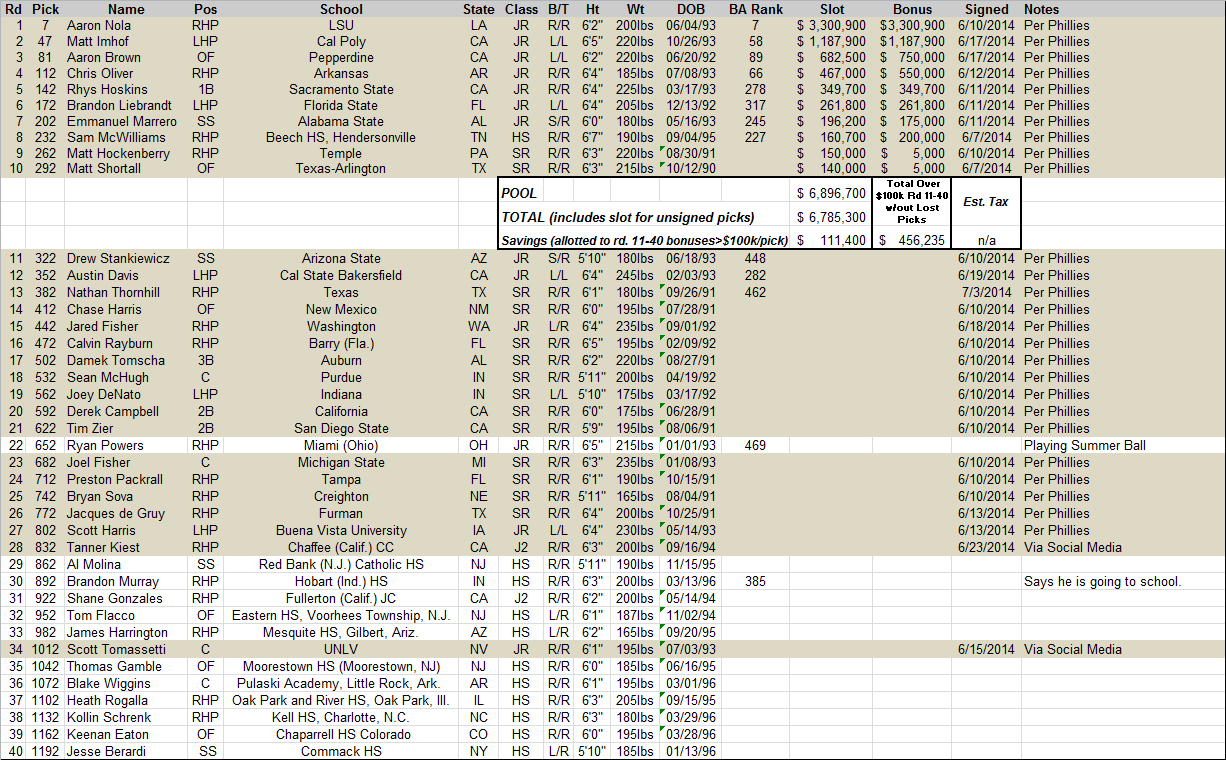Click the POOL label cell
The width and height of the screenshot is (1226, 760).
(520, 193)
